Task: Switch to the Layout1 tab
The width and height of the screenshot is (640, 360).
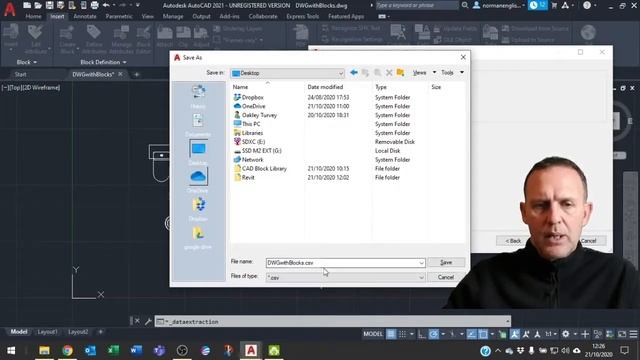Action: point(47,332)
